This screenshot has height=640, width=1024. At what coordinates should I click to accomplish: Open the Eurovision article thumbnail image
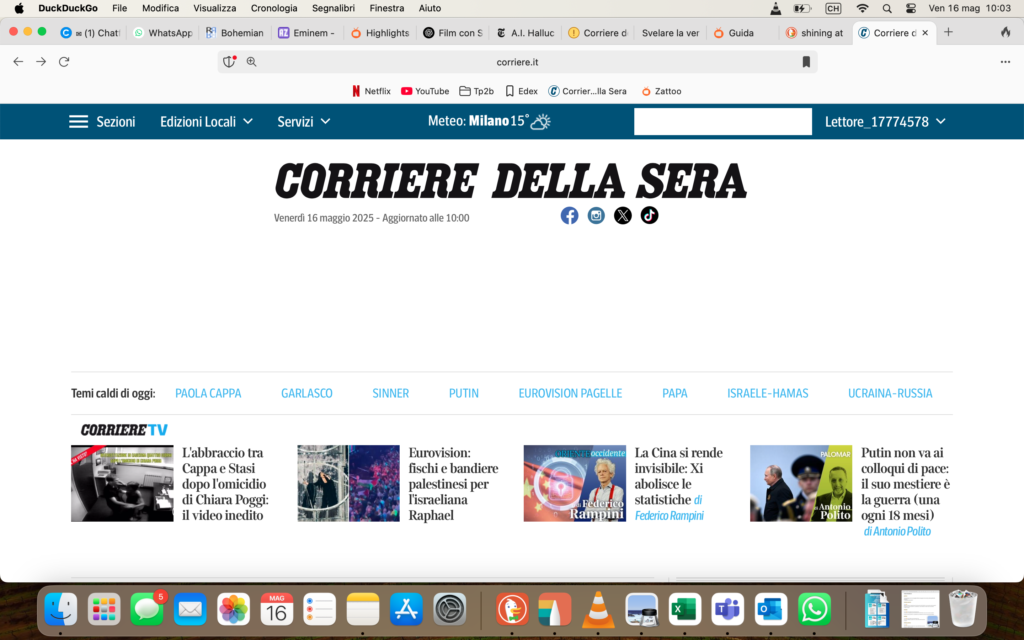348,483
